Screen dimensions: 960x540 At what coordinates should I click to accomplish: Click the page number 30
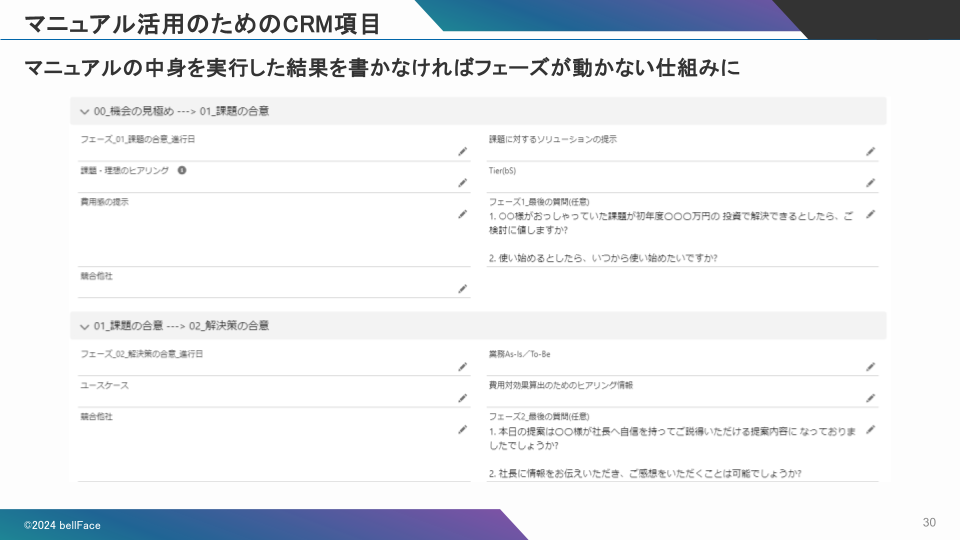(x=929, y=523)
